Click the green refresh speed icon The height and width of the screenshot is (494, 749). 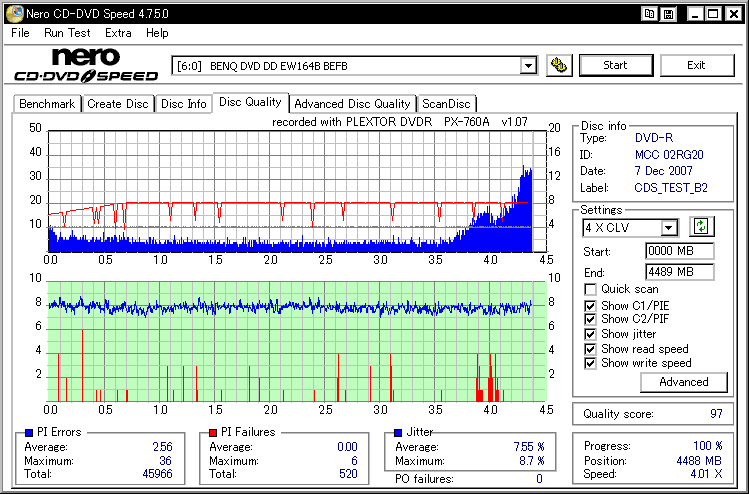point(701,227)
